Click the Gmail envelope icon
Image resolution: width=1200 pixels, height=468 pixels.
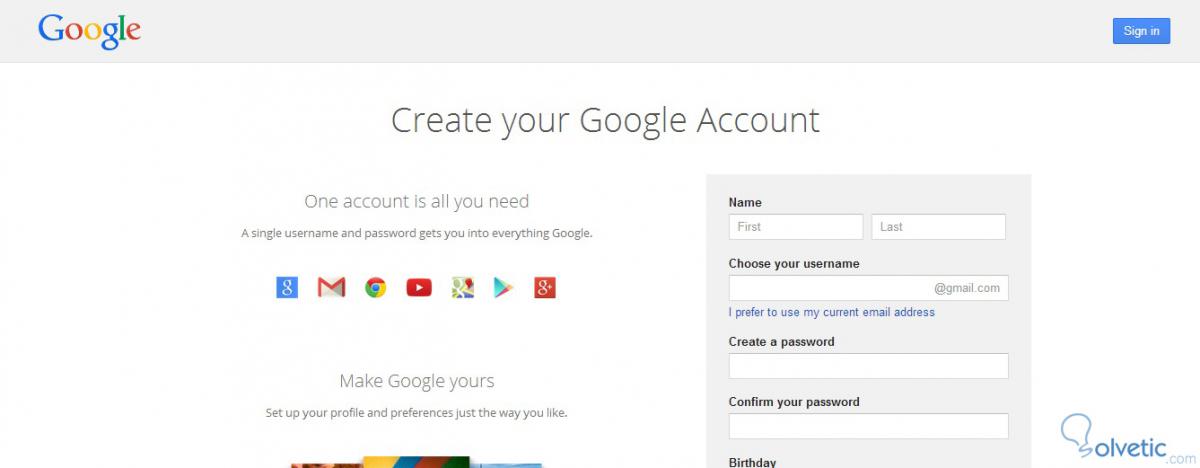point(331,288)
